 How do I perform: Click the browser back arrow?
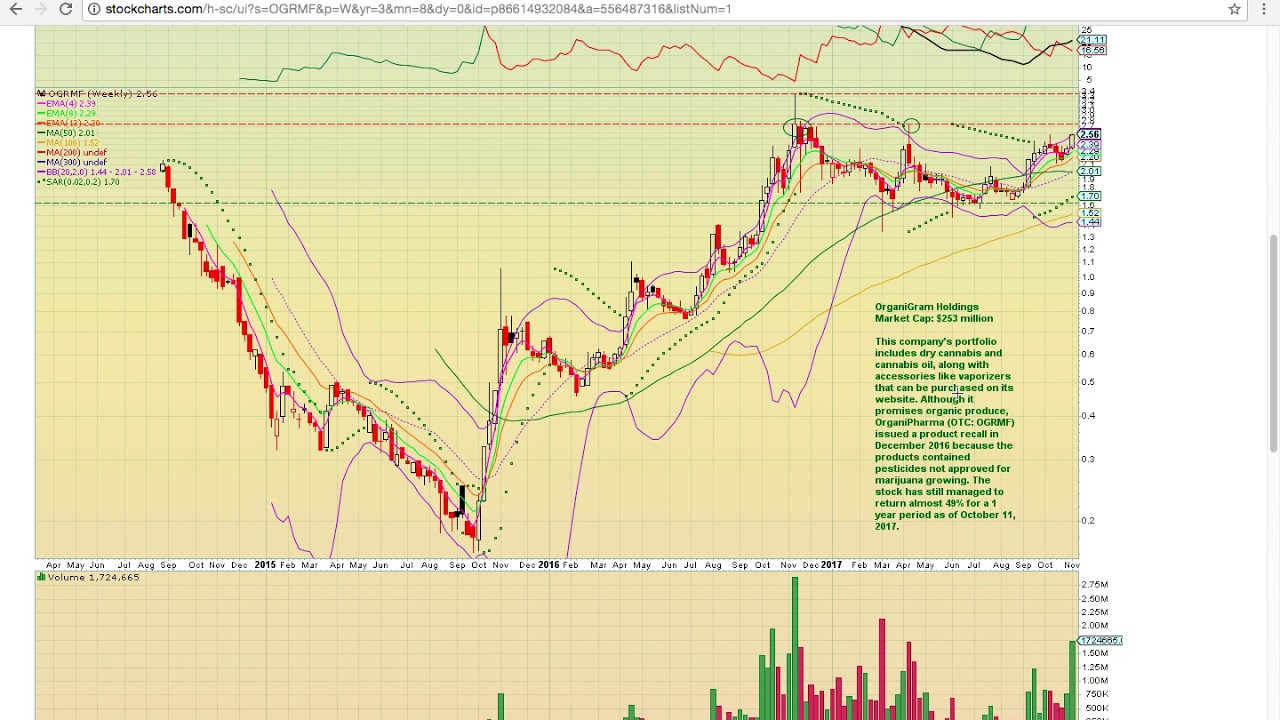(16, 9)
